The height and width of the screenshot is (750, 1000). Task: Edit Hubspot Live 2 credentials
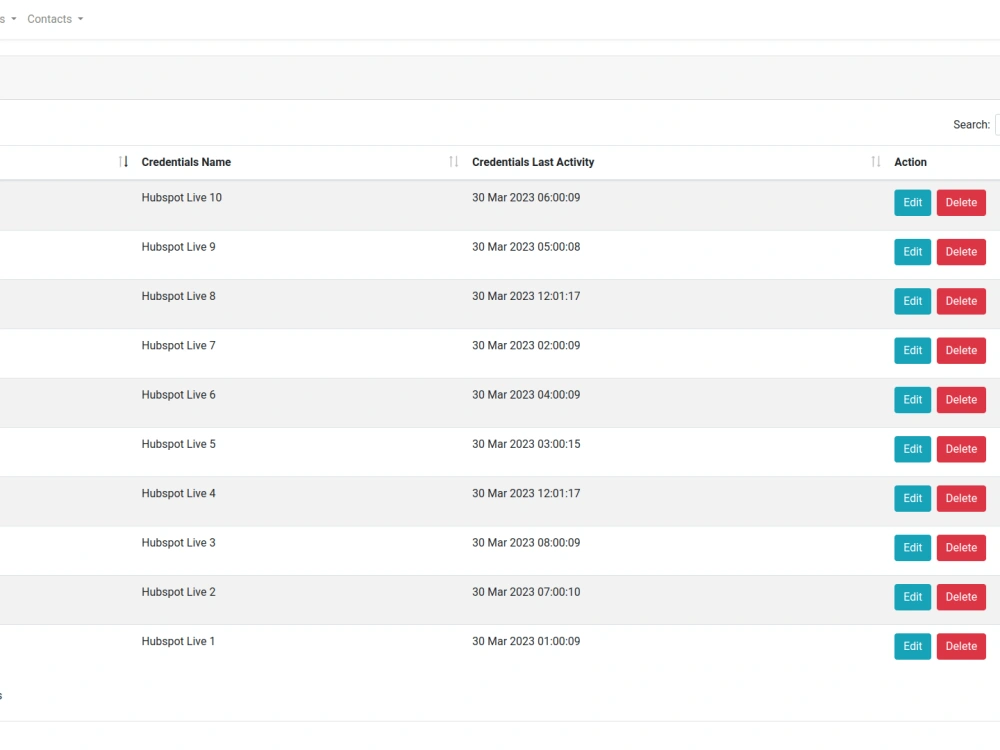[913, 597]
